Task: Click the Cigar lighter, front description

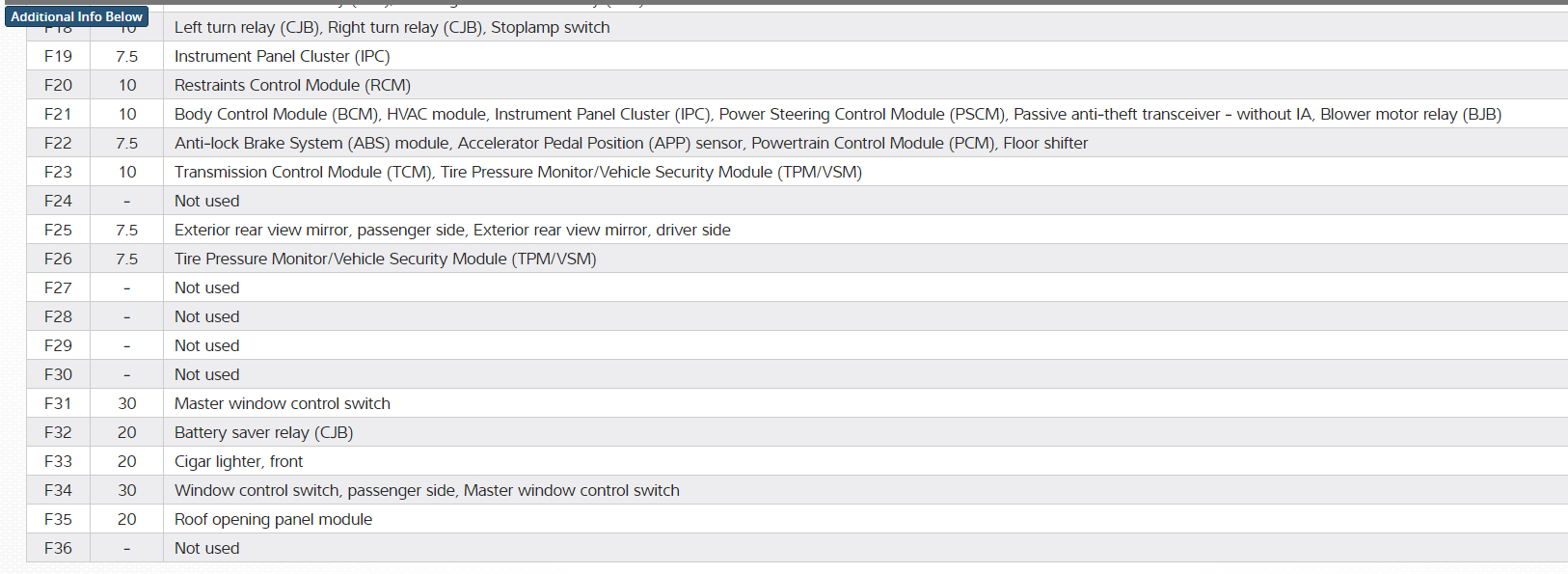Action: (x=238, y=461)
